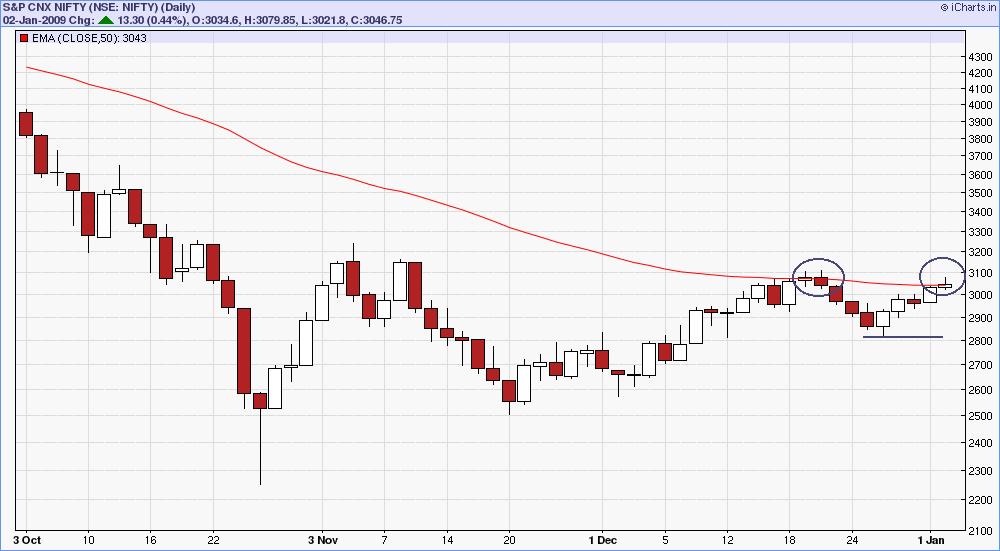1000x551 pixels.
Task: Click the green up-arrow change indicator
Action: 105,20
